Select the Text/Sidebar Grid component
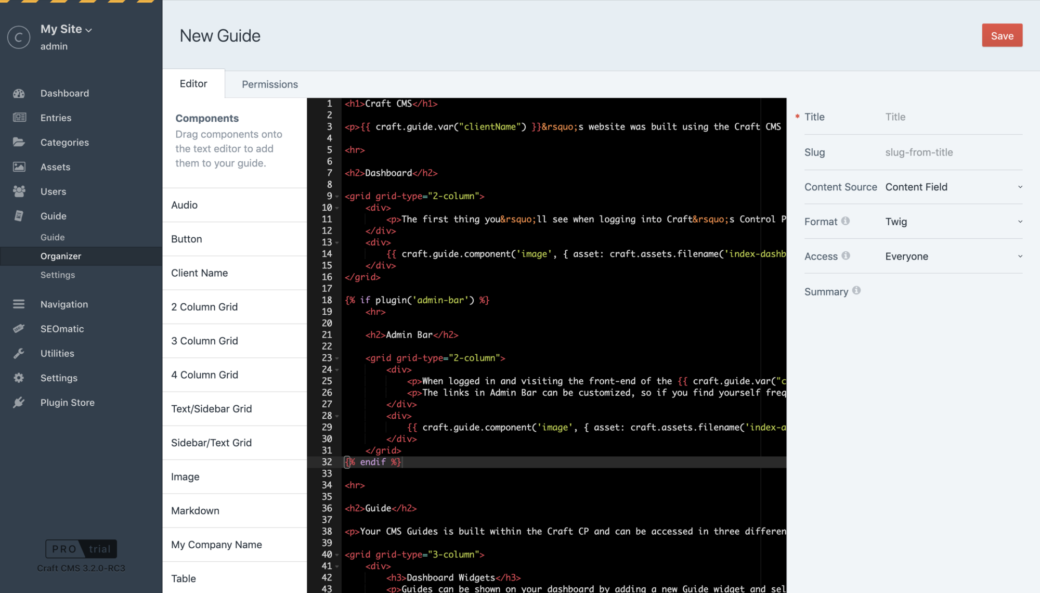 [x=235, y=409]
